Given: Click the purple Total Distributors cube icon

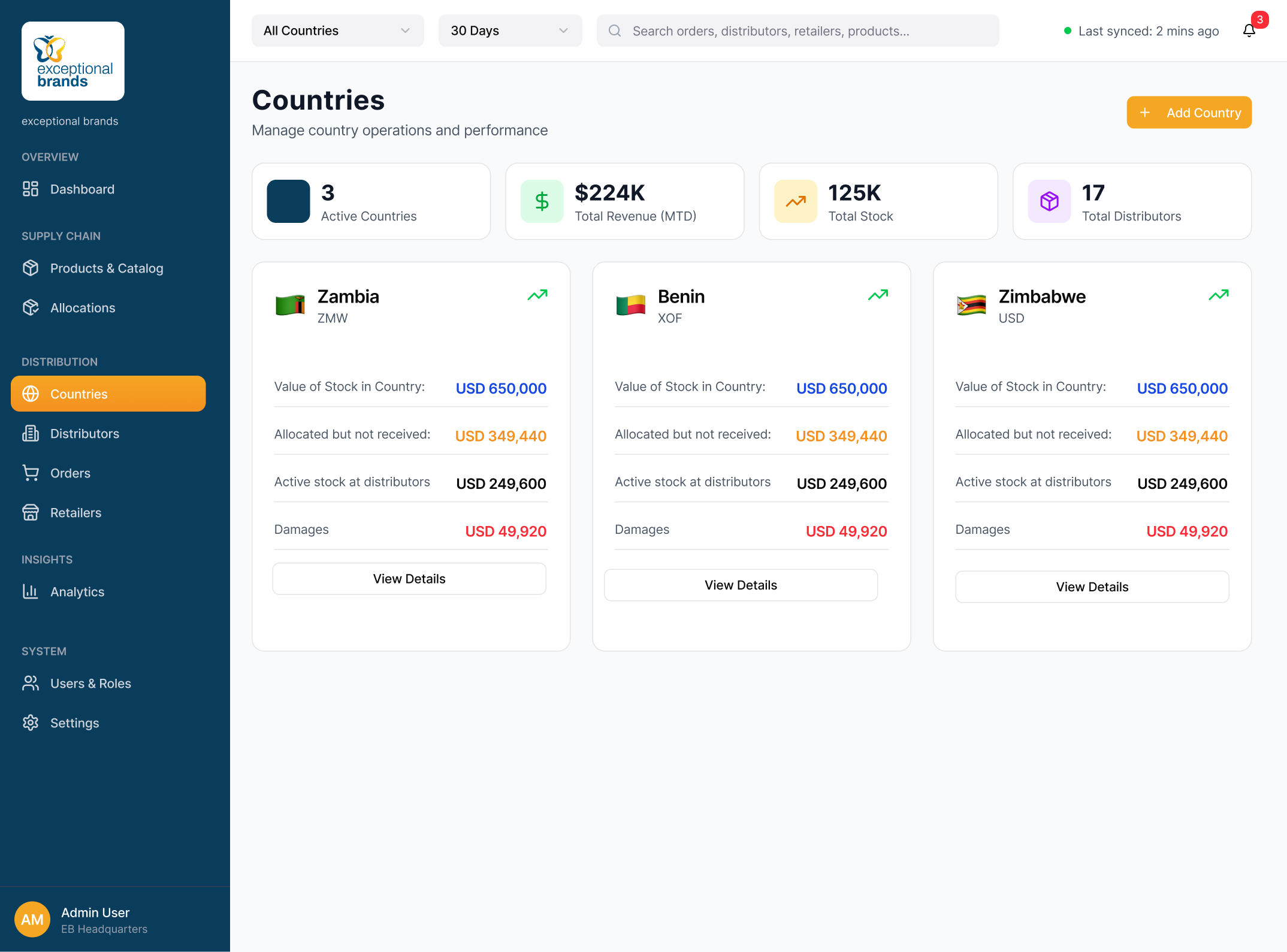Looking at the screenshot, I should point(1049,201).
